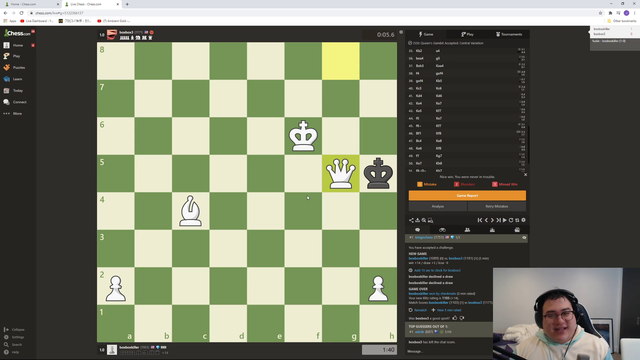The image size is (640, 360).
Task: Step forward one move
Action: coord(492,220)
